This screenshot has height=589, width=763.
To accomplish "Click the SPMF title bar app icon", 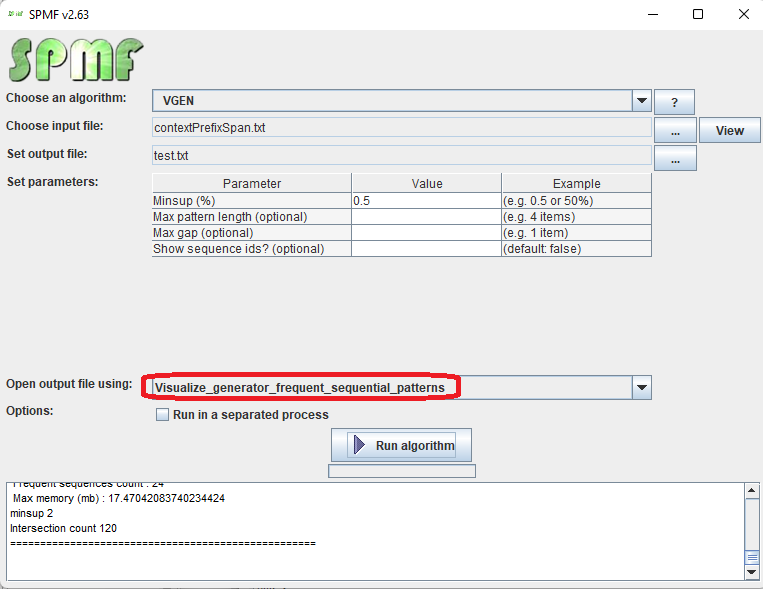I will [16, 14].
